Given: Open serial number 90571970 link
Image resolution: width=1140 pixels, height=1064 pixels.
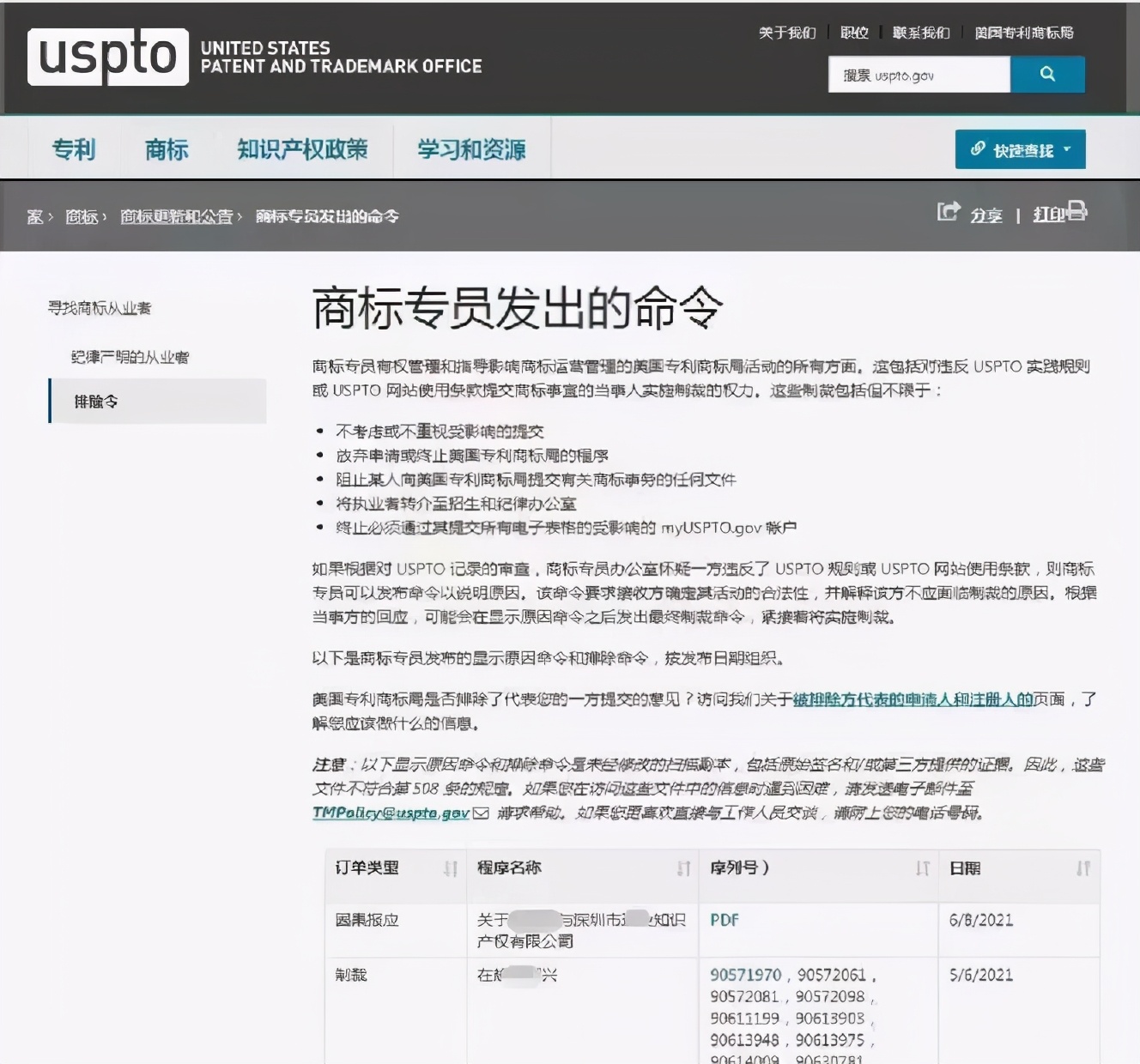Looking at the screenshot, I should click(745, 975).
